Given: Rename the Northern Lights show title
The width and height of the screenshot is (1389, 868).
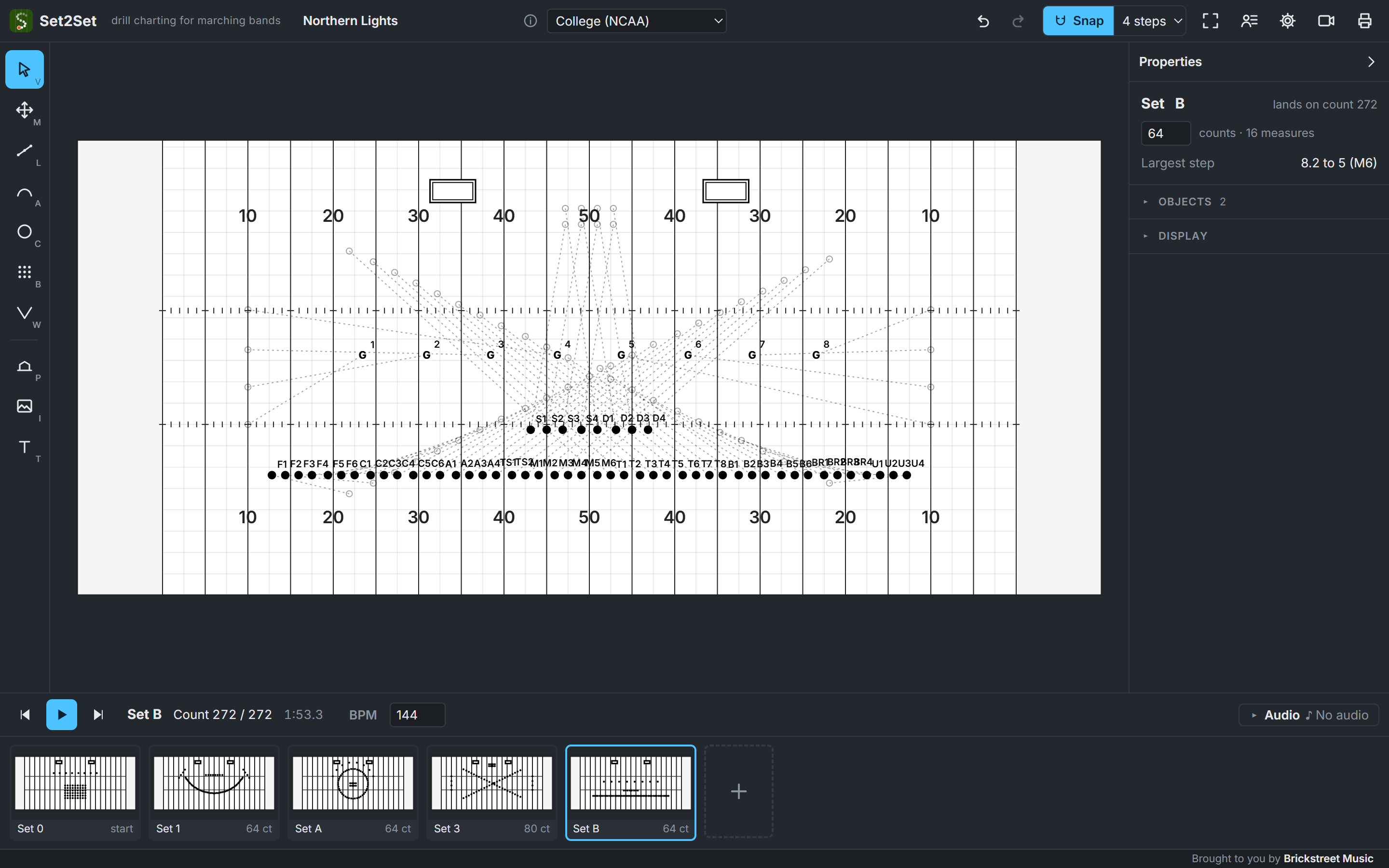Looking at the screenshot, I should tap(350, 21).
